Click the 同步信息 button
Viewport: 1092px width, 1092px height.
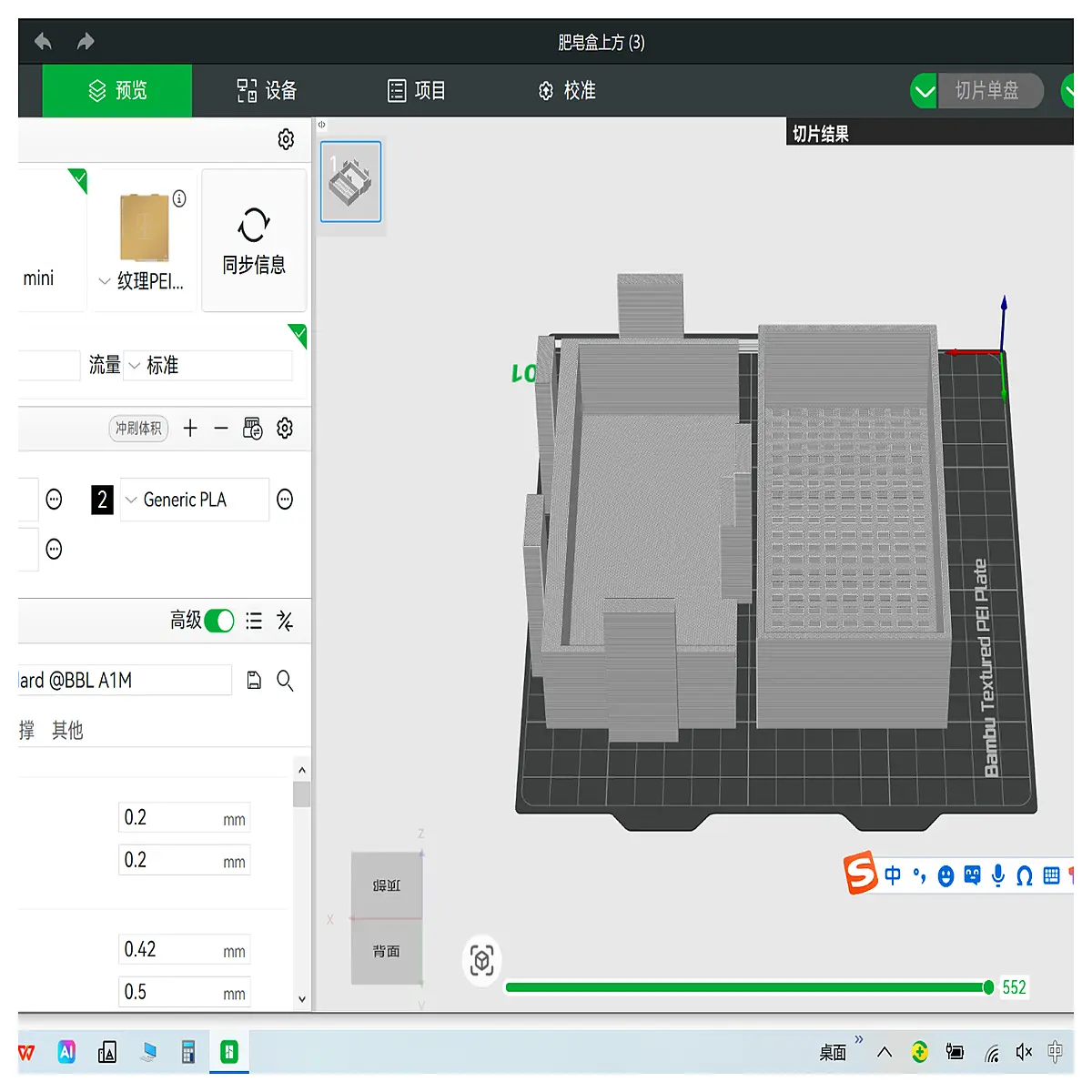pyautogui.click(x=254, y=240)
